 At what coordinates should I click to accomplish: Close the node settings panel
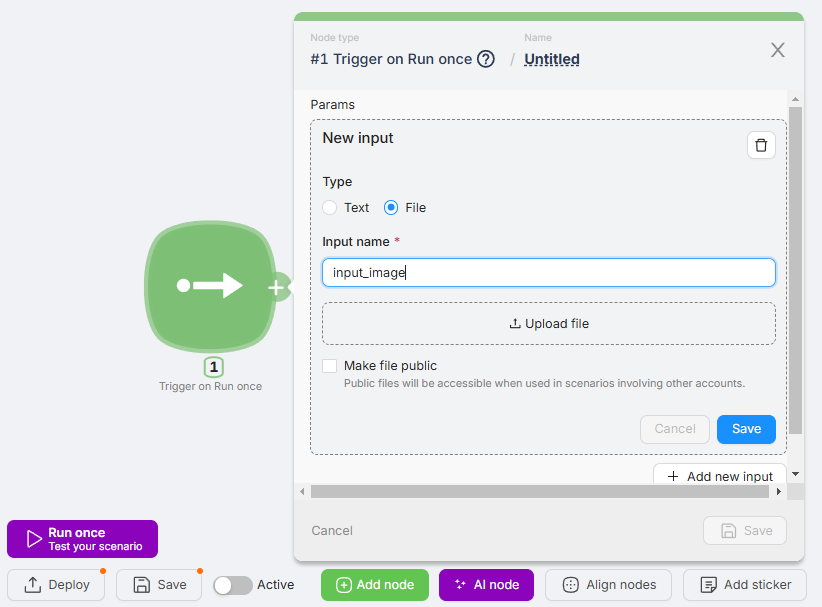777,50
